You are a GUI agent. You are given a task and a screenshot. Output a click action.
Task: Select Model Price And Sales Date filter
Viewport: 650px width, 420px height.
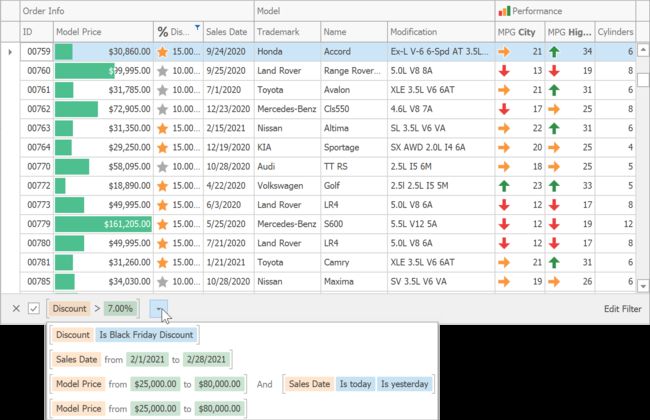[242, 384]
